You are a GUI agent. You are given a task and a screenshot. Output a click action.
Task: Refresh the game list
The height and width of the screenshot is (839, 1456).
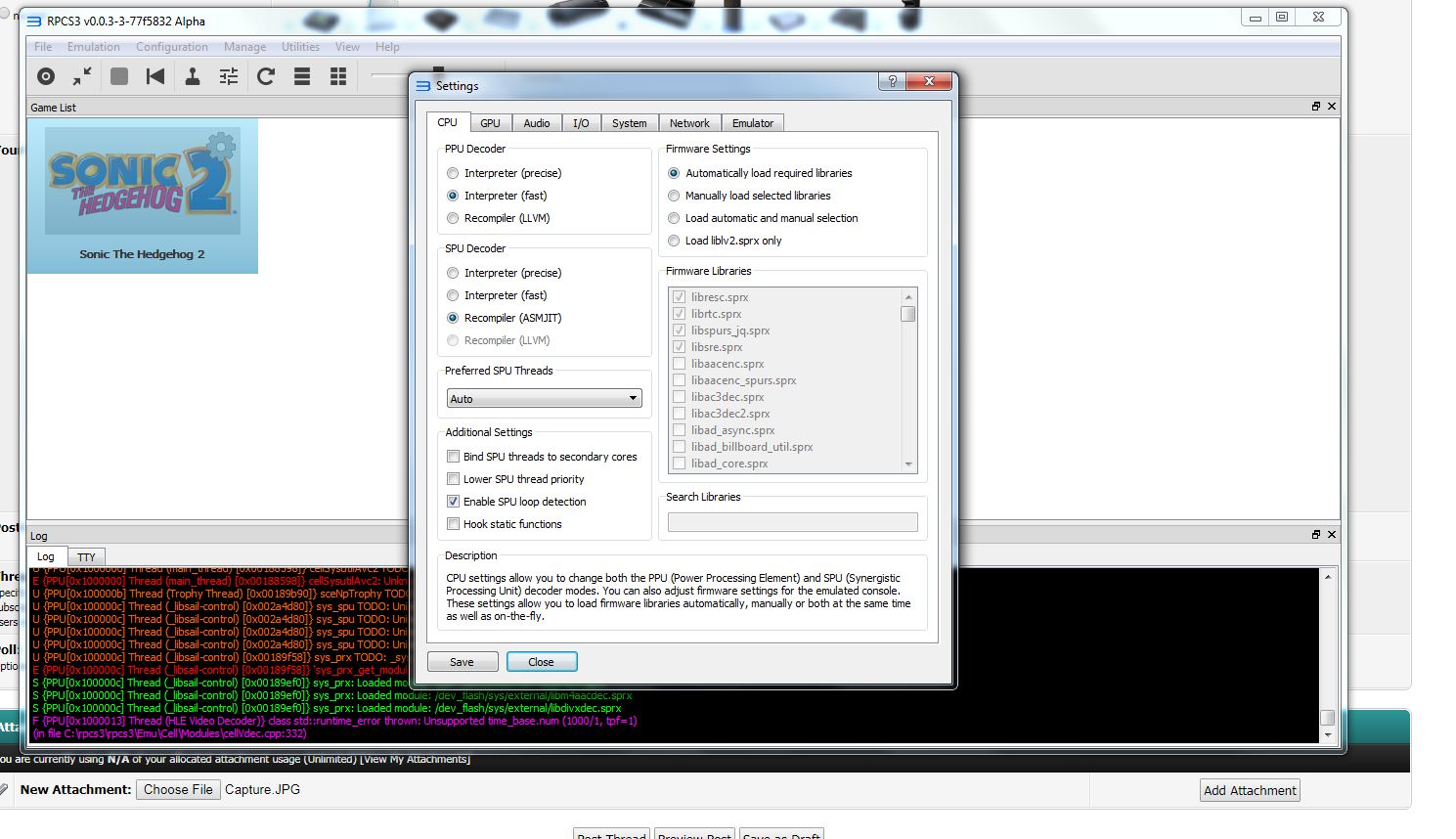[266, 76]
